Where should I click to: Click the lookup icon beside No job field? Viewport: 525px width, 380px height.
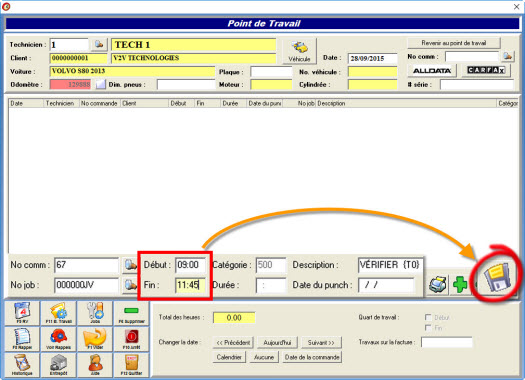pyautogui.click(x=130, y=285)
